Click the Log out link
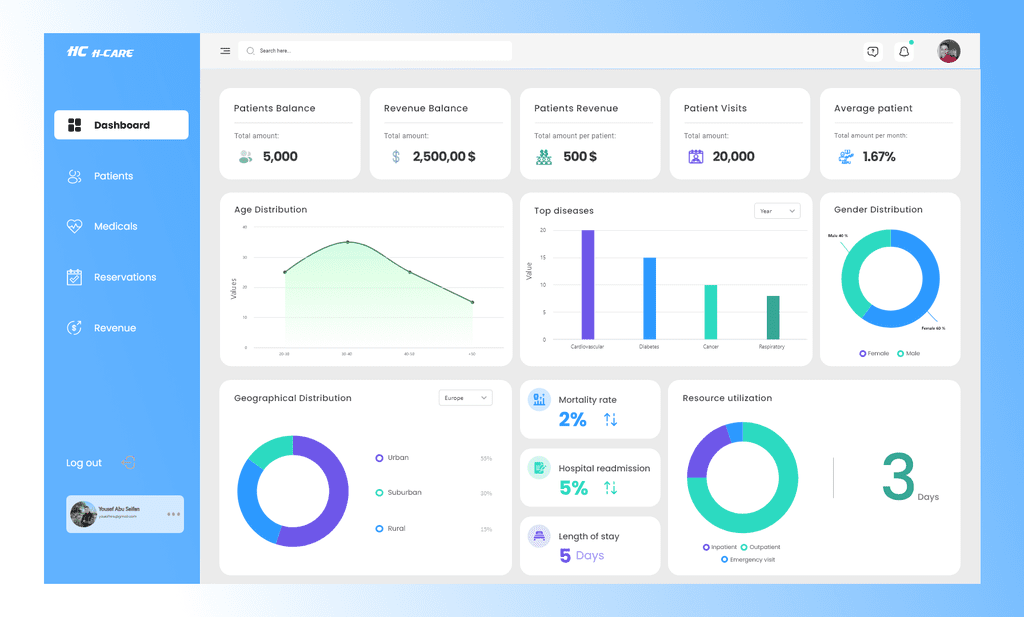Screen dimensions: 1024x617 pos(84,463)
